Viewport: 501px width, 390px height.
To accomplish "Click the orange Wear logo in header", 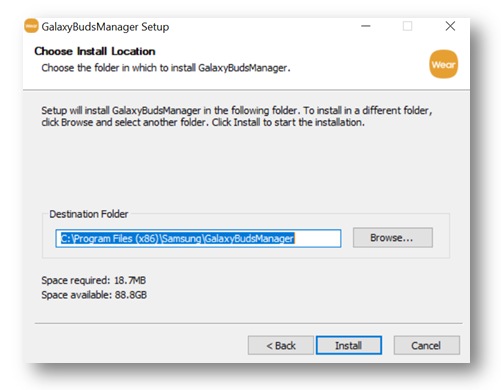I will coord(443,64).
